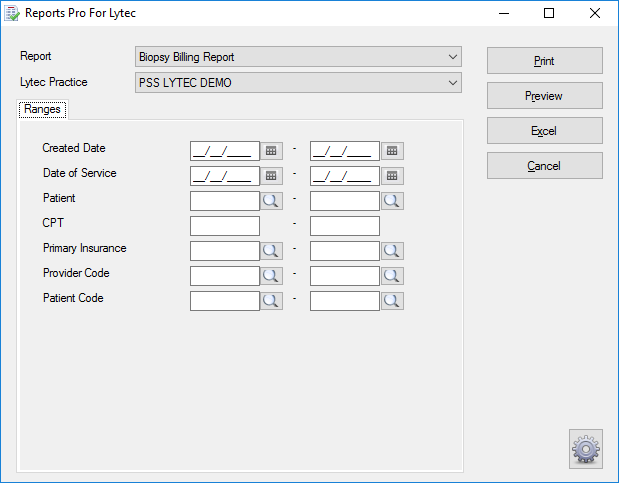619x483 pixels.
Task: Export report with Excel button
Action: [x=545, y=131]
